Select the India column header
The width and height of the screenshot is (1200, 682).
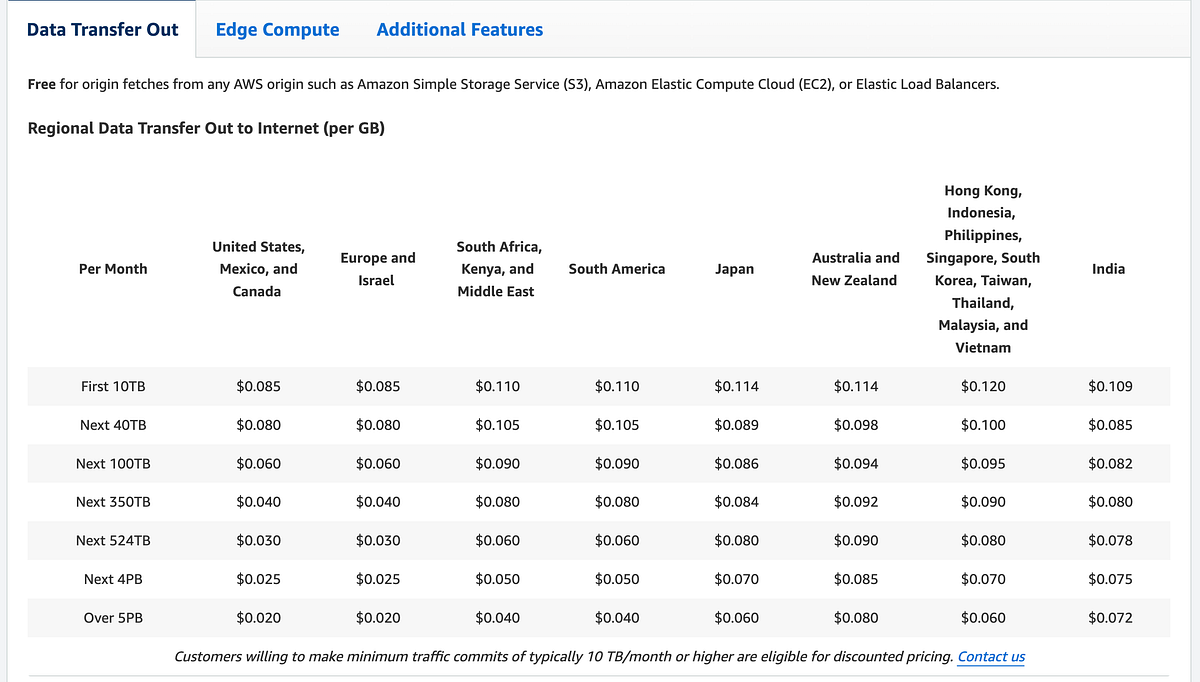pos(1108,268)
